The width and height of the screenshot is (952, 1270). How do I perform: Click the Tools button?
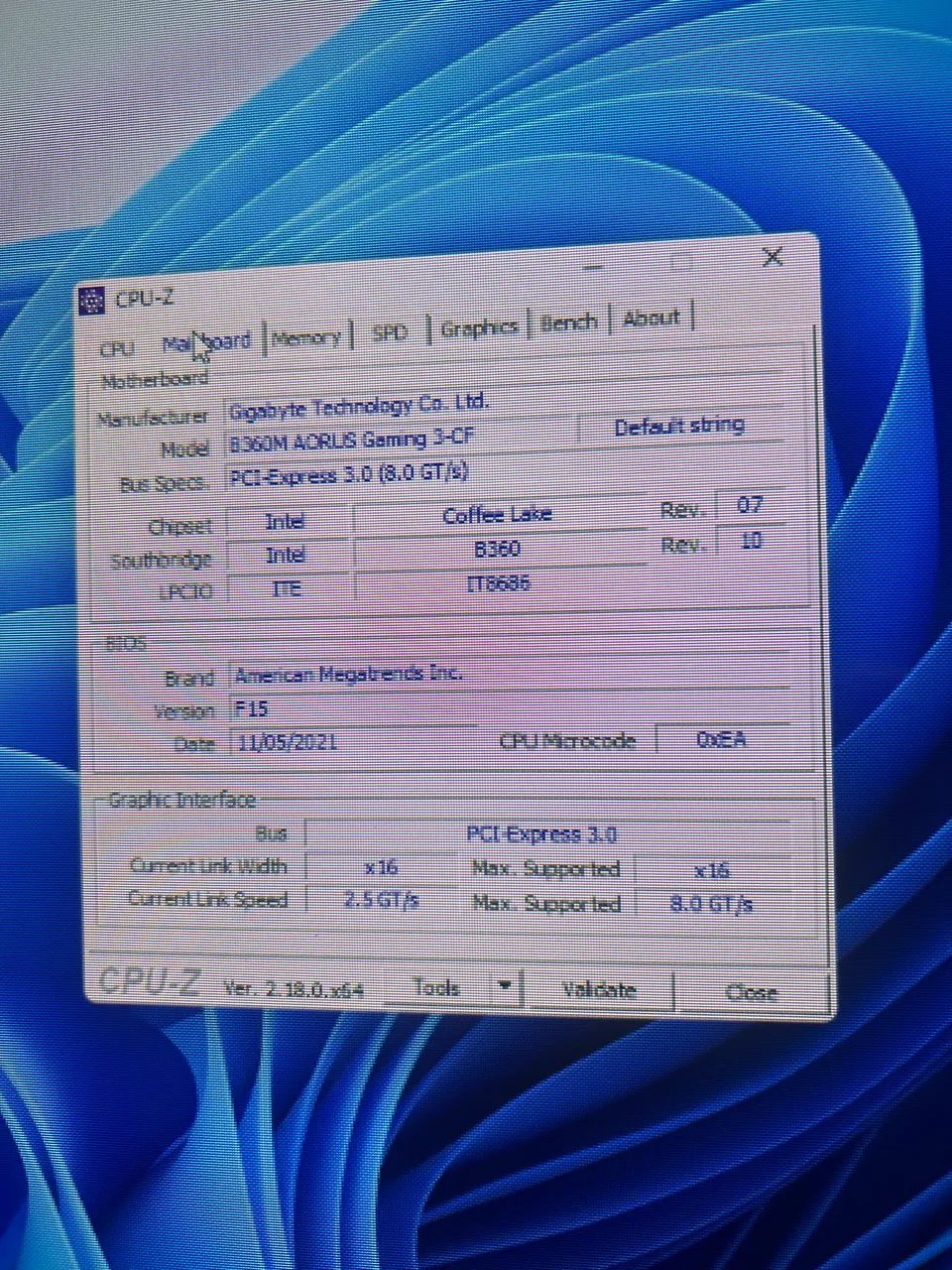[x=436, y=987]
